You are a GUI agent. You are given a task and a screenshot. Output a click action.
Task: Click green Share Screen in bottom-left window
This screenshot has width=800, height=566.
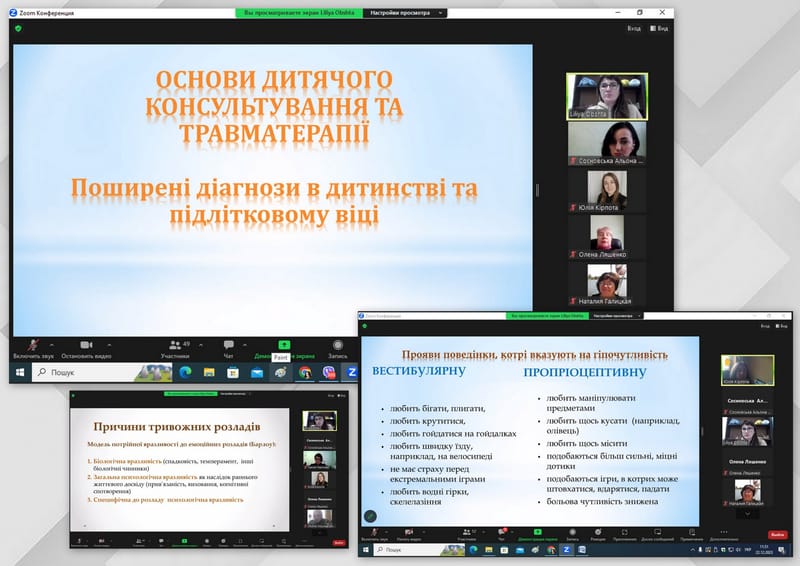point(184,540)
